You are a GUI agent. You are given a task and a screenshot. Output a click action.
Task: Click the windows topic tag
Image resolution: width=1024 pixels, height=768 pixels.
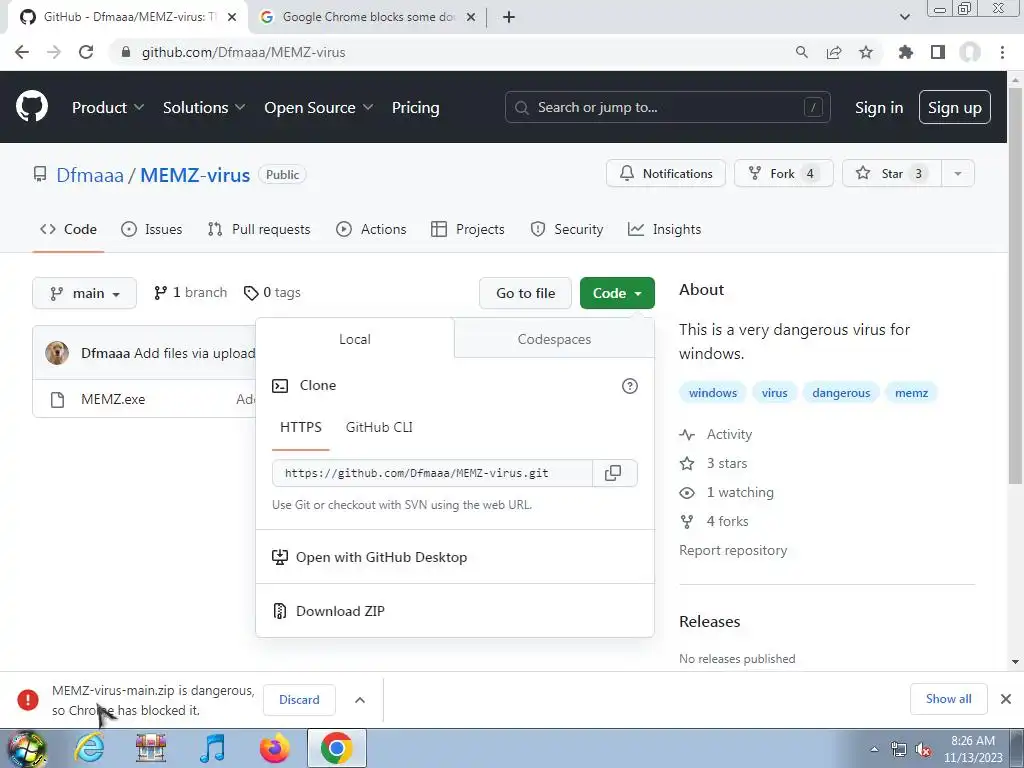point(712,392)
